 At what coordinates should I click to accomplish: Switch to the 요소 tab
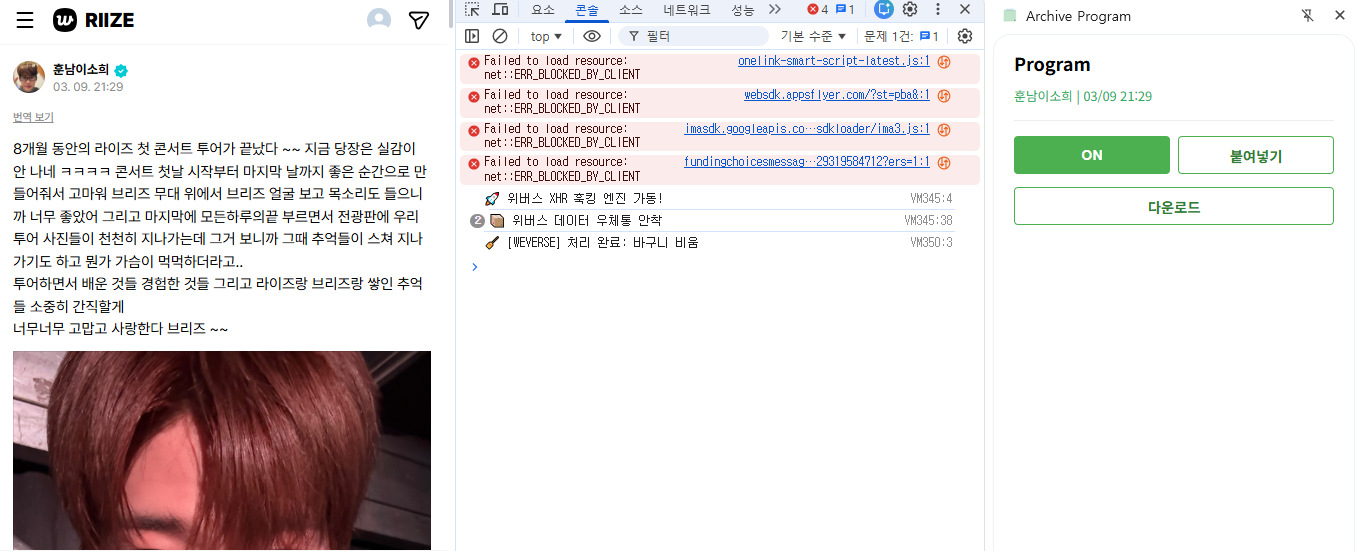(543, 10)
